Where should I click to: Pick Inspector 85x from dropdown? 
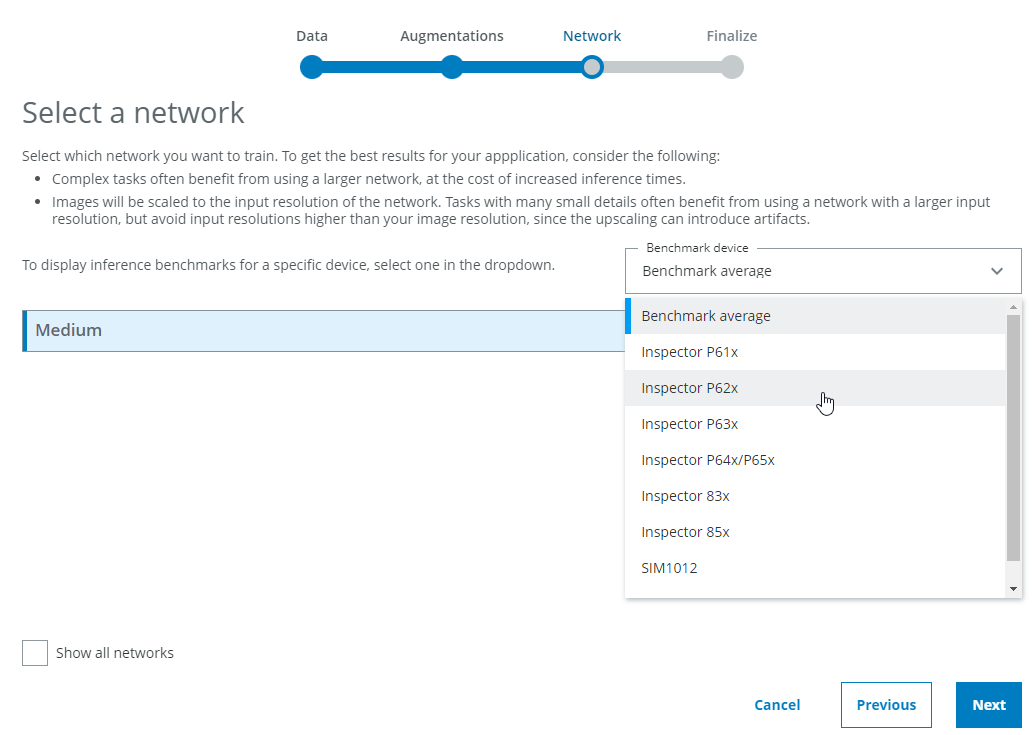click(x=685, y=532)
